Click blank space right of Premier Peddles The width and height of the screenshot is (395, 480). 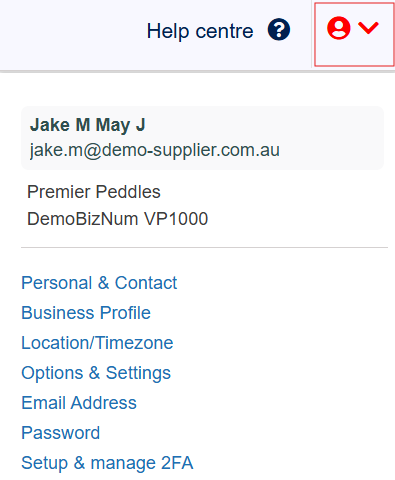(x=273, y=192)
